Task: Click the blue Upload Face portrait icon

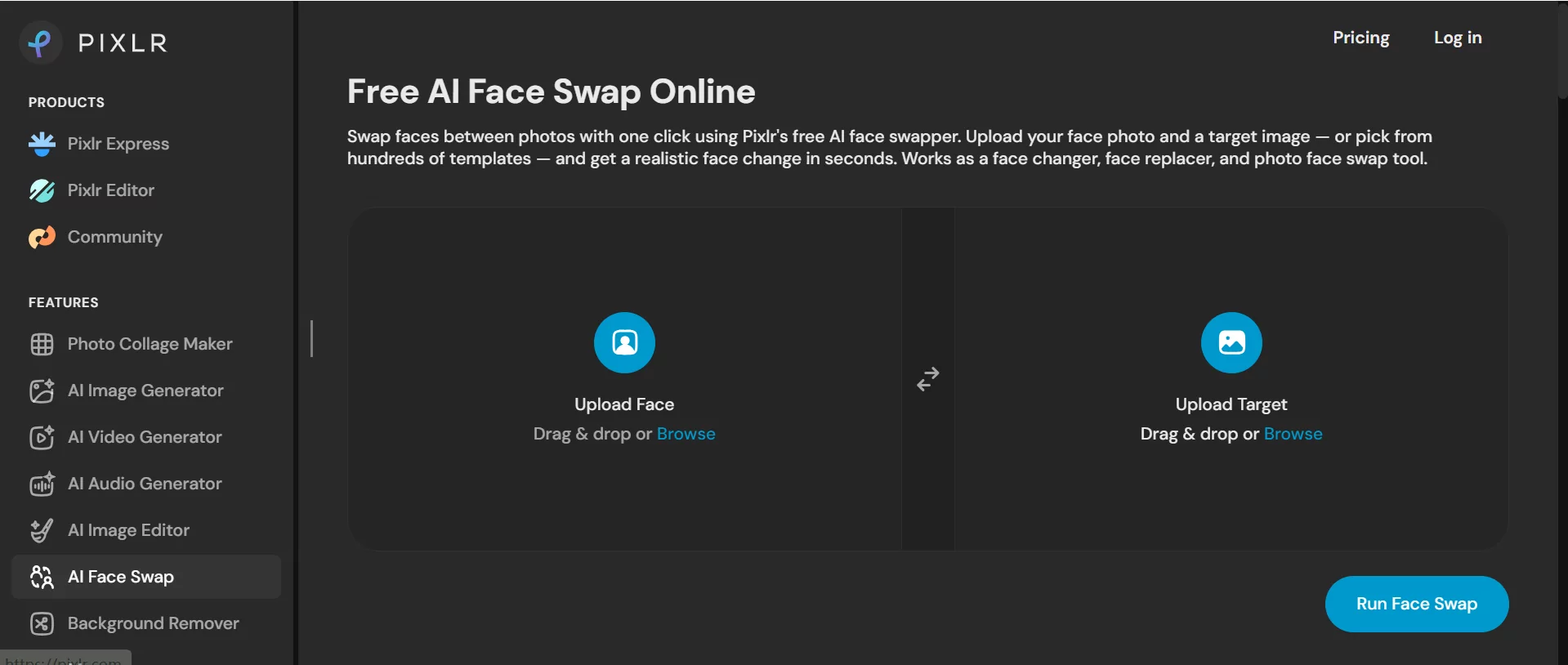Action: [x=624, y=342]
